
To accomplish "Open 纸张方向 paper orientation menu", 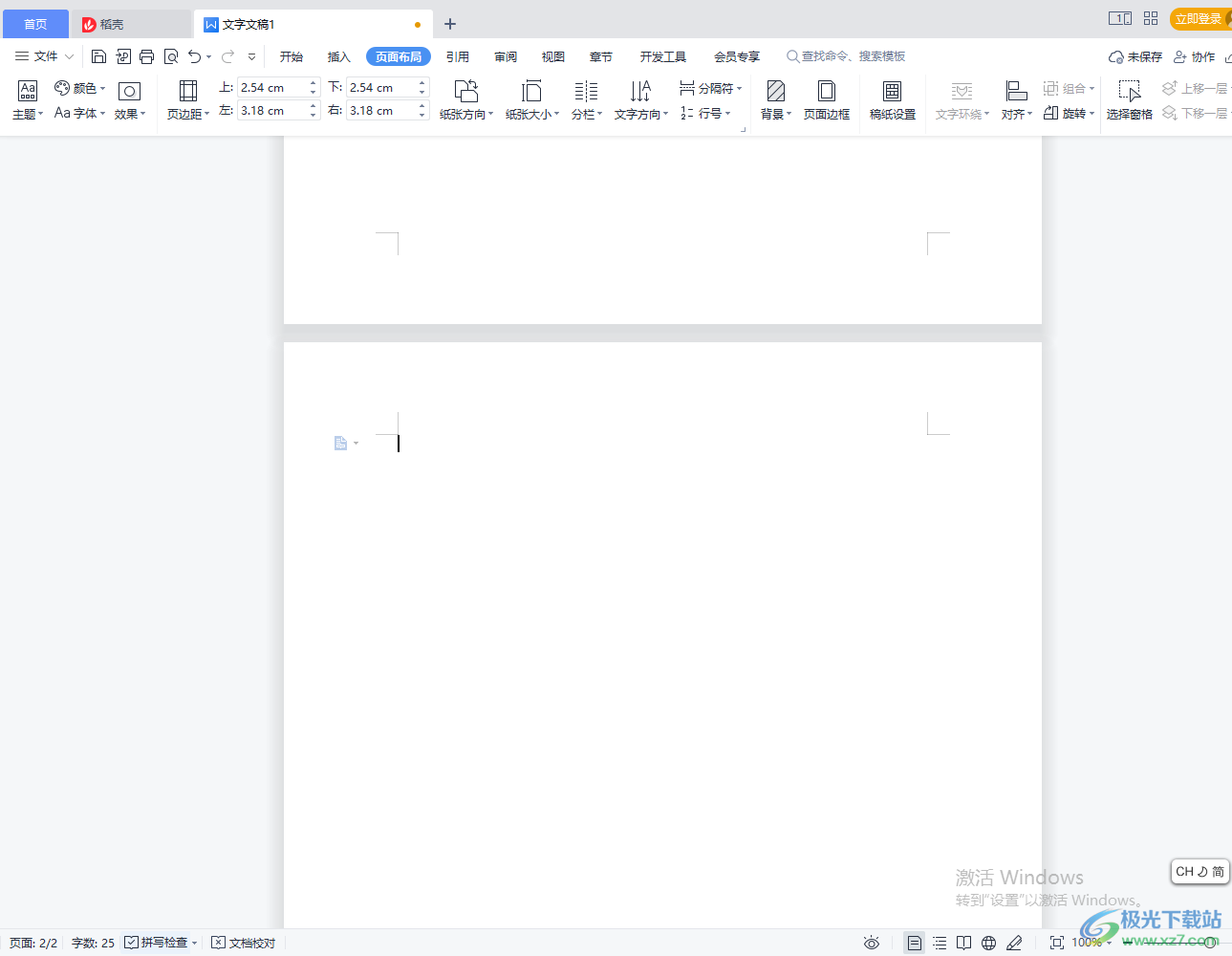I will pyautogui.click(x=466, y=100).
